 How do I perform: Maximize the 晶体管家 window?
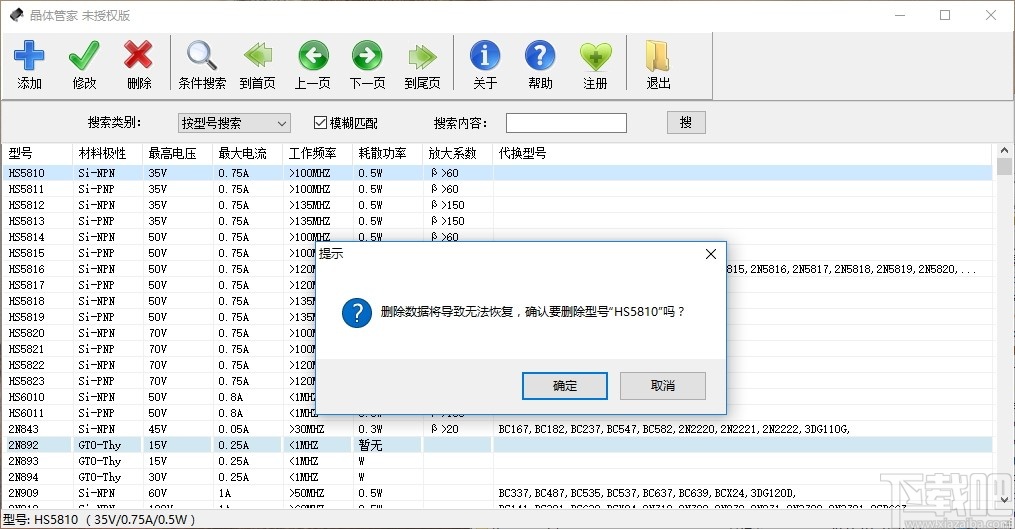[945, 15]
